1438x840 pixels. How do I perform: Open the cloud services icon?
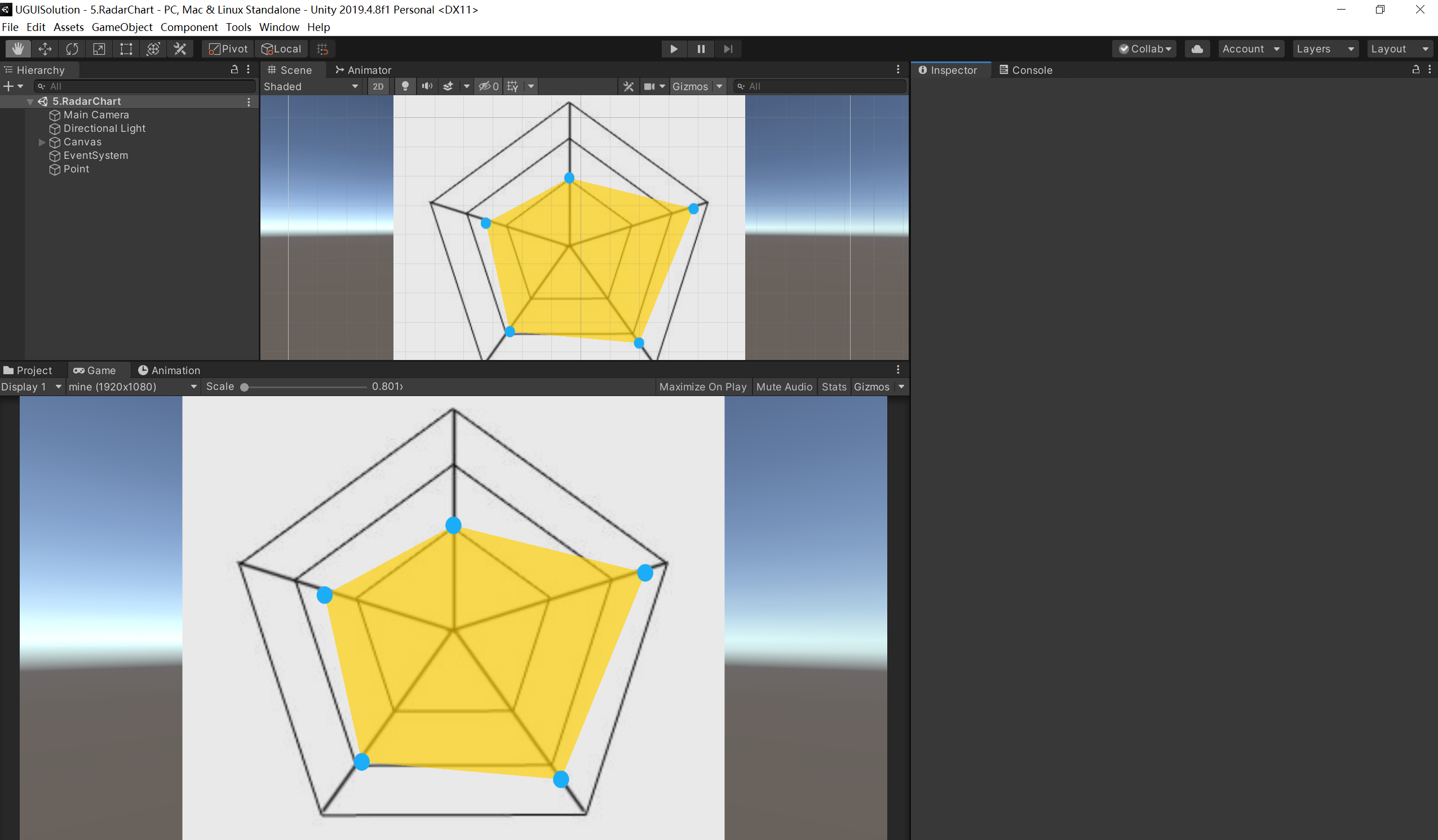click(x=1197, y=49)
